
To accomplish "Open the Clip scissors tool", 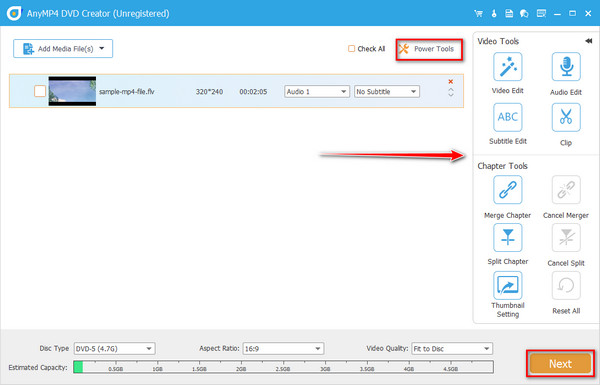I will (x=566, y=117).
